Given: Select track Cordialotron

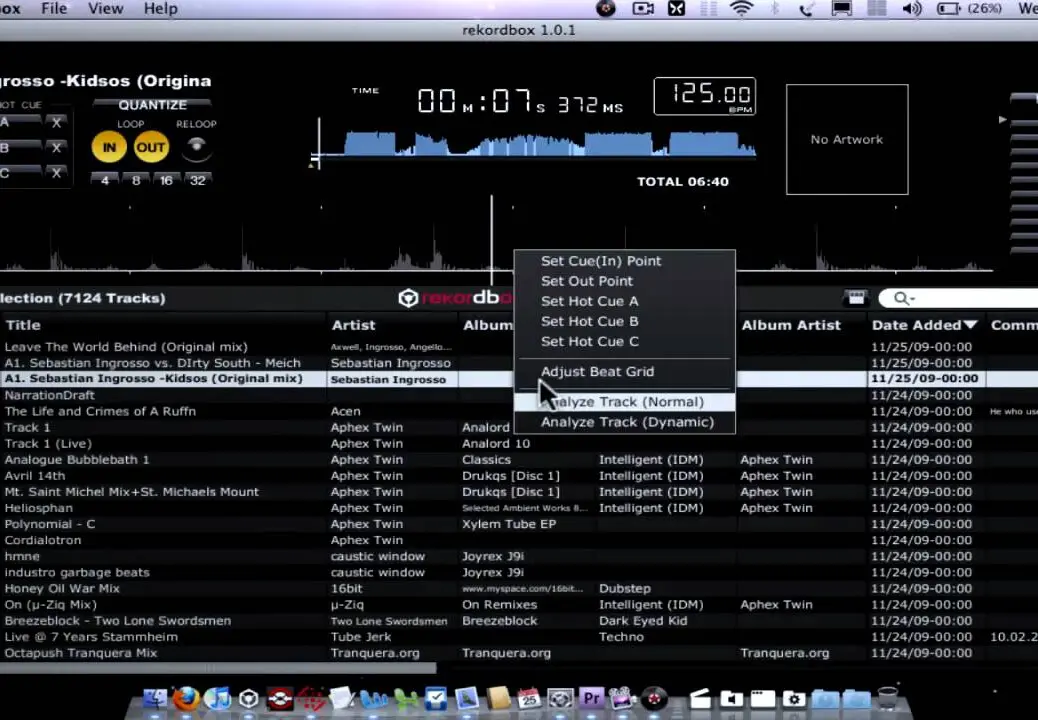Looking at the screenshot, I should tap(43, 540).
